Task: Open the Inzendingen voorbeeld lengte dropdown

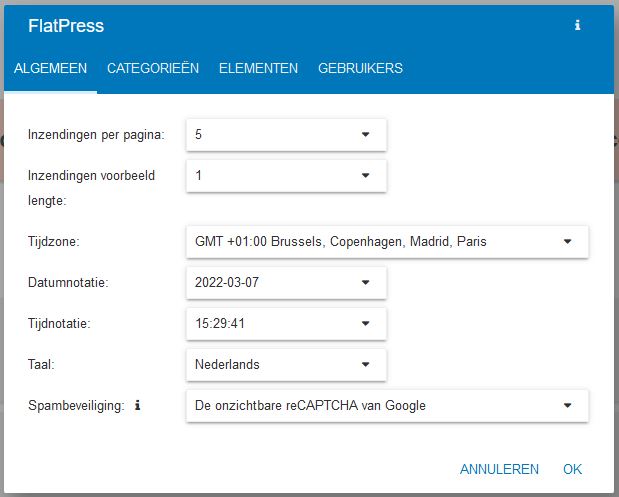Action: tap(286, 176)
